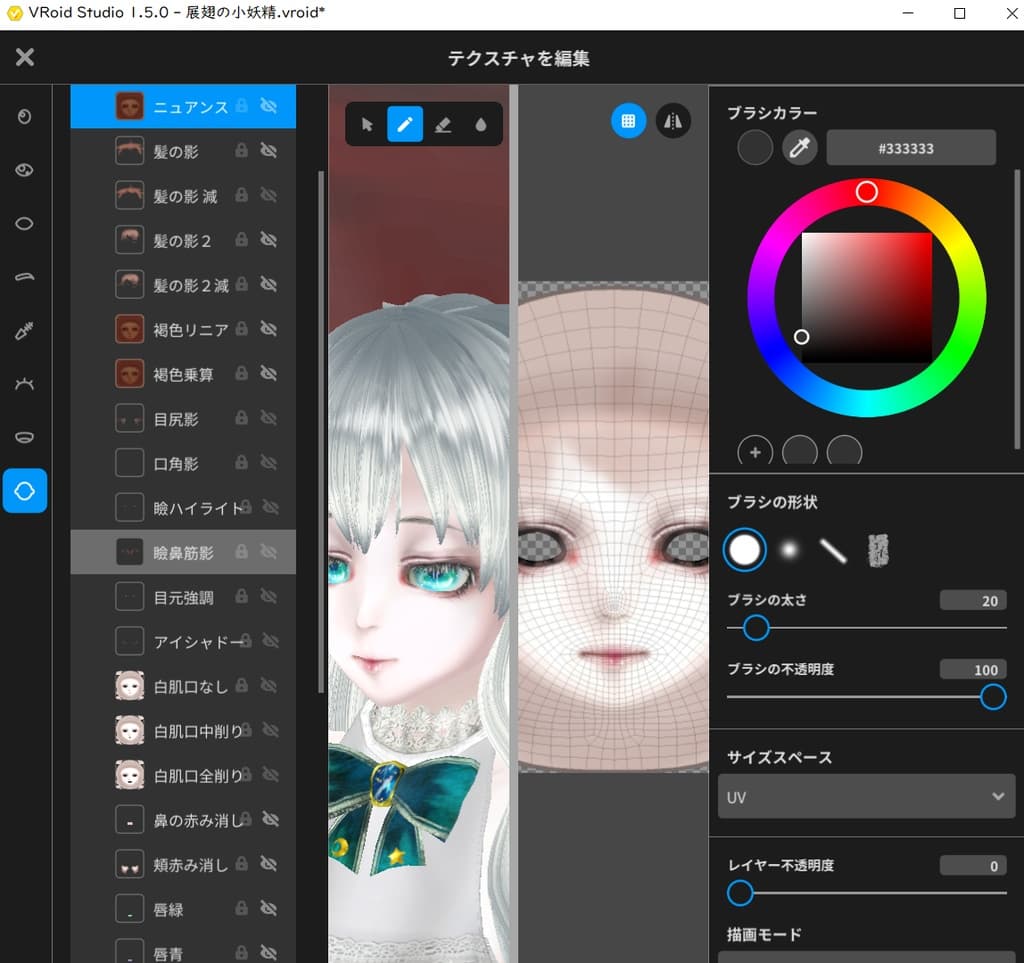The image size is (1024, 963).
Task: Show the 髪の影 layer
Action: pos(268,150)
